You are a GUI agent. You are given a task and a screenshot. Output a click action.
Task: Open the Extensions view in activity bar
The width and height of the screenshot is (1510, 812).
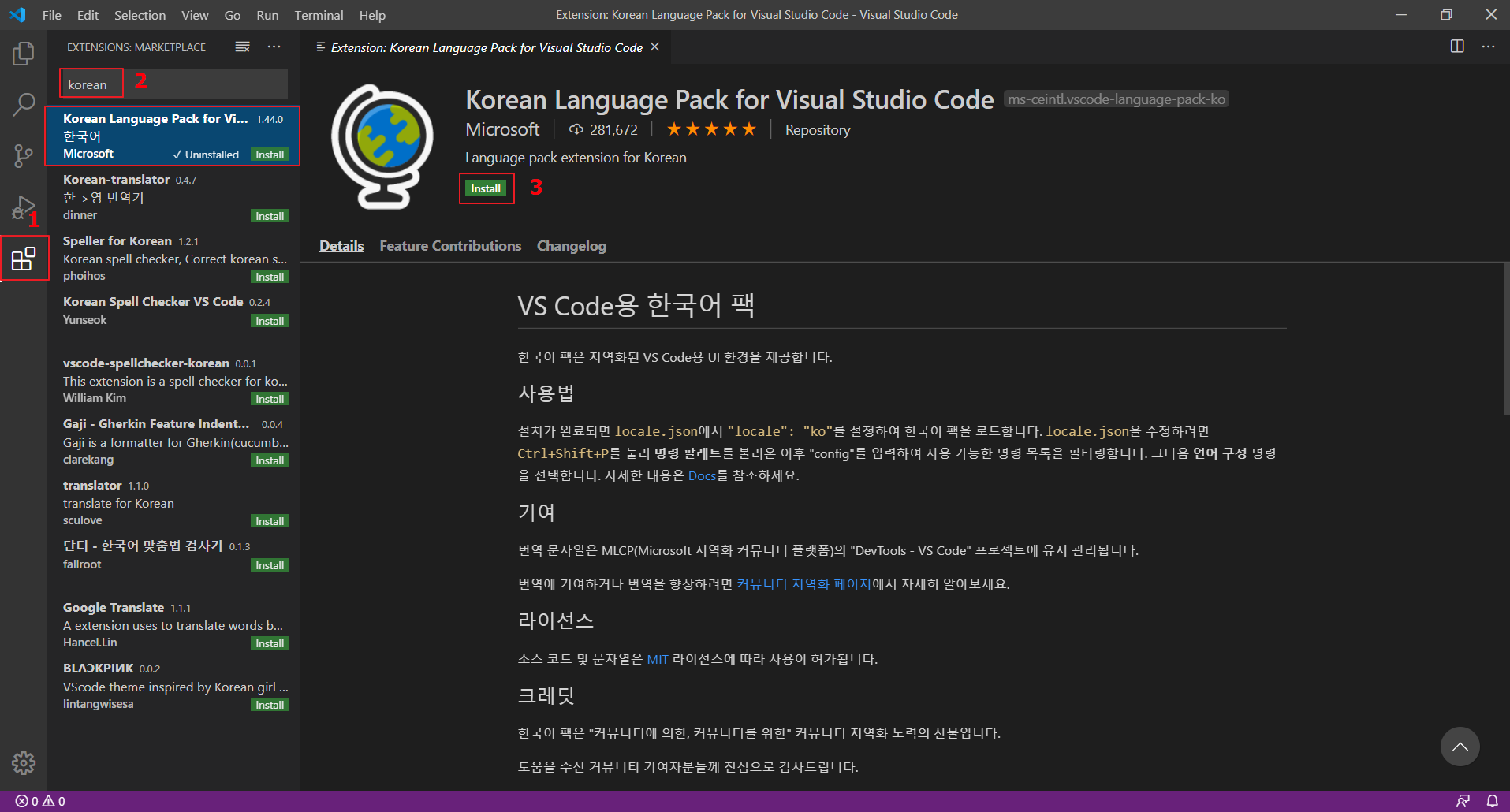click(x=24, y=258)
